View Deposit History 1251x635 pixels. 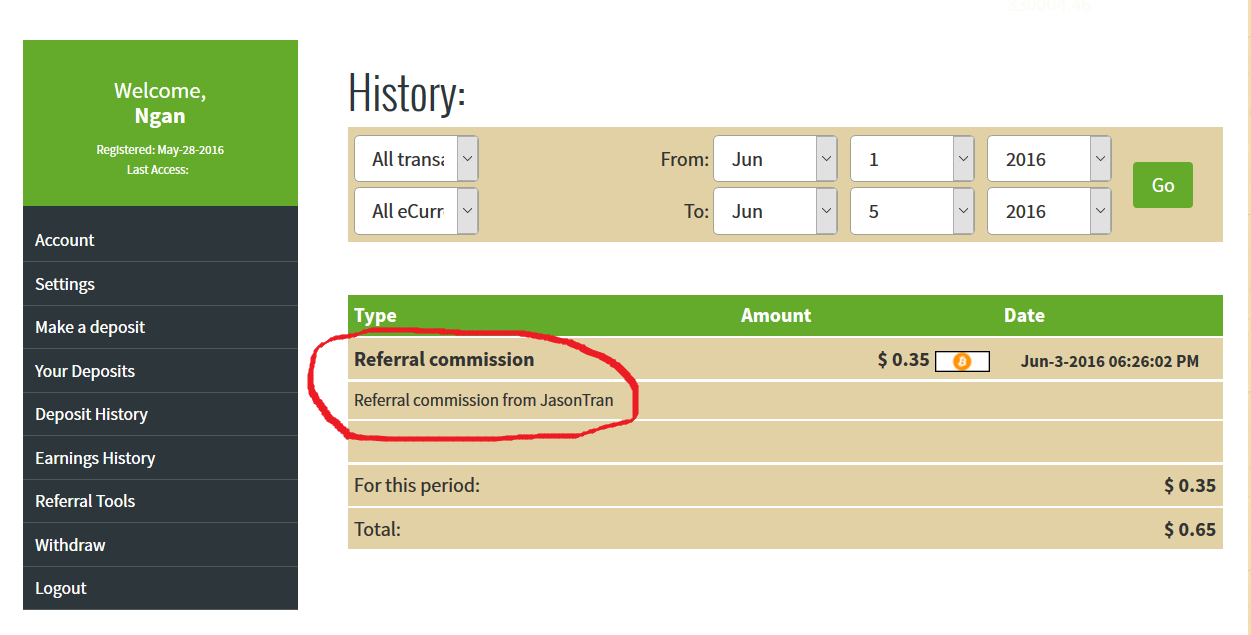[91, 414]
